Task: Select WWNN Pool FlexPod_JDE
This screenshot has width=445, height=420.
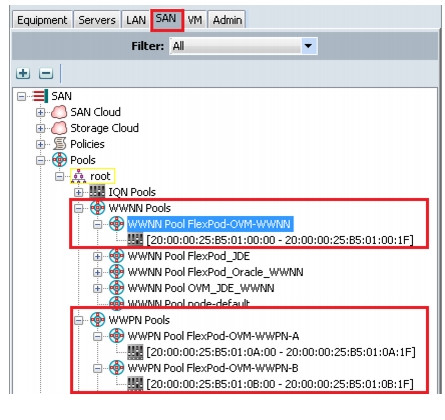Action: click(189, 256)
